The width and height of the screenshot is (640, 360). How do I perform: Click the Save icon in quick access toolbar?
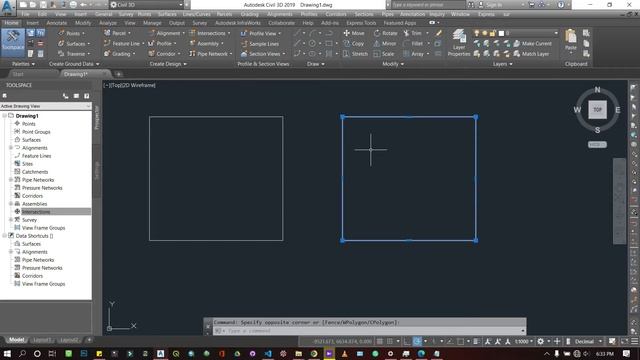click(x=42, y=5)
